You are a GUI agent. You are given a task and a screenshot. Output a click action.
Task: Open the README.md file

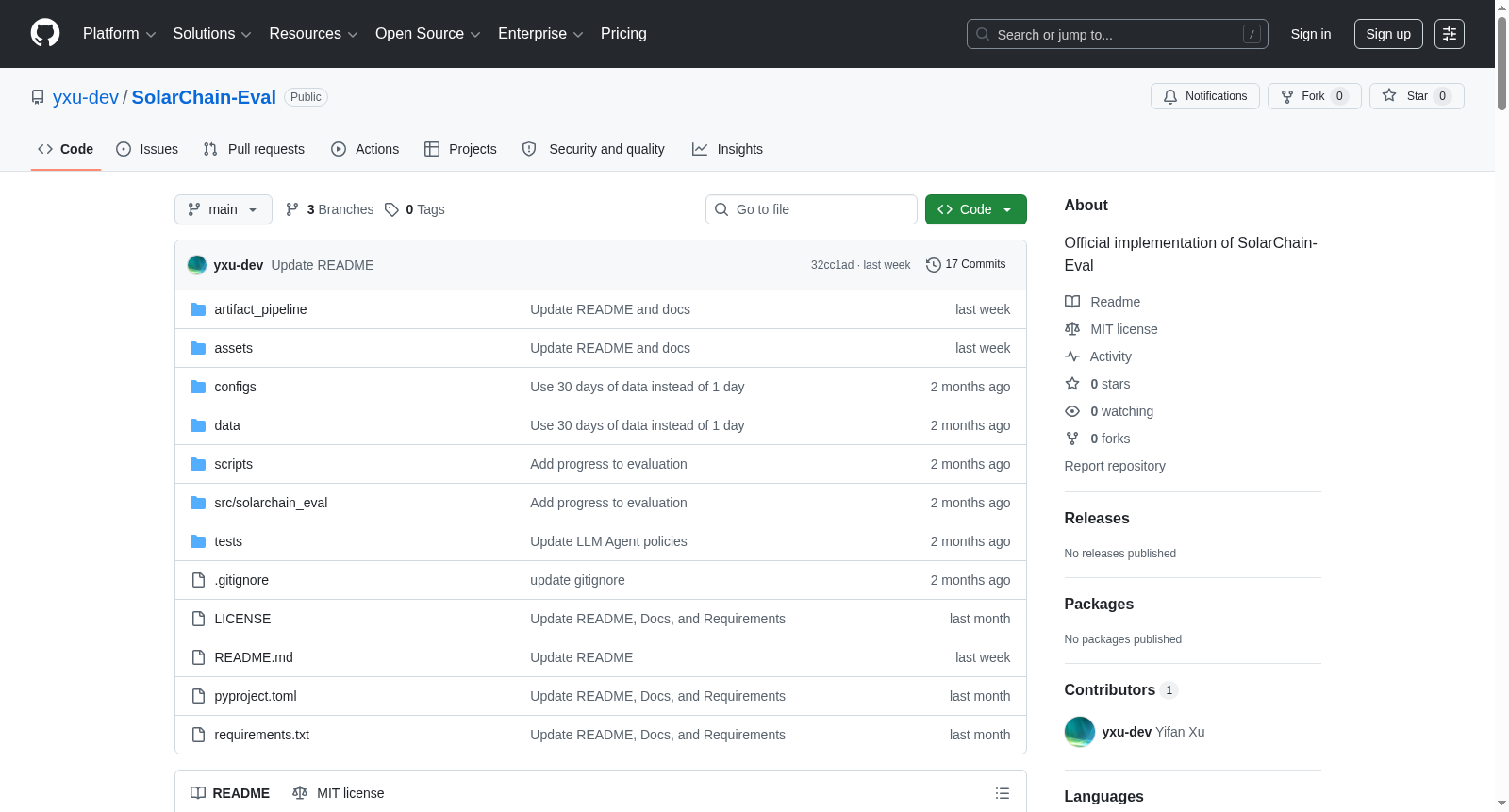click(254, 657)
